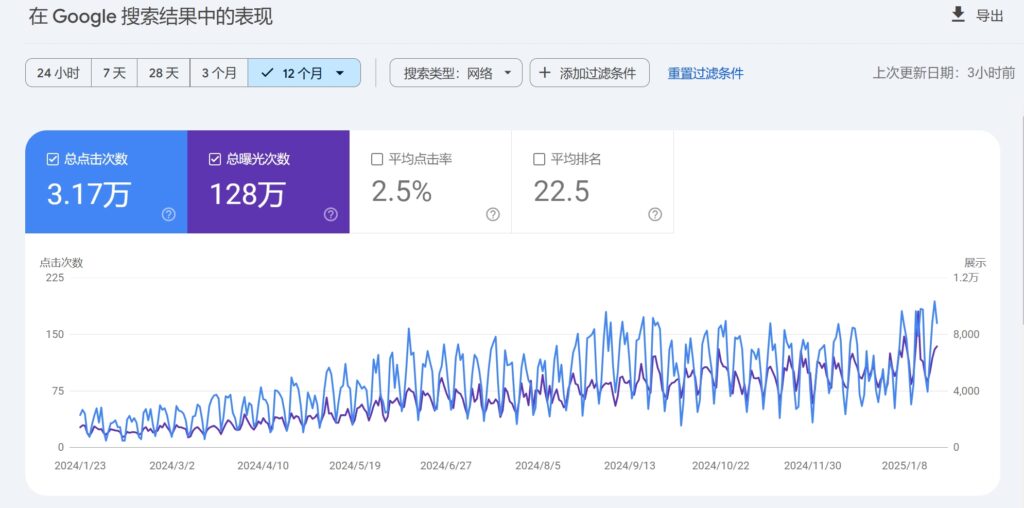Uncheck the 总曝光次数 checkbox
This screenshot has height=508, width=1024.
(215, 159)
